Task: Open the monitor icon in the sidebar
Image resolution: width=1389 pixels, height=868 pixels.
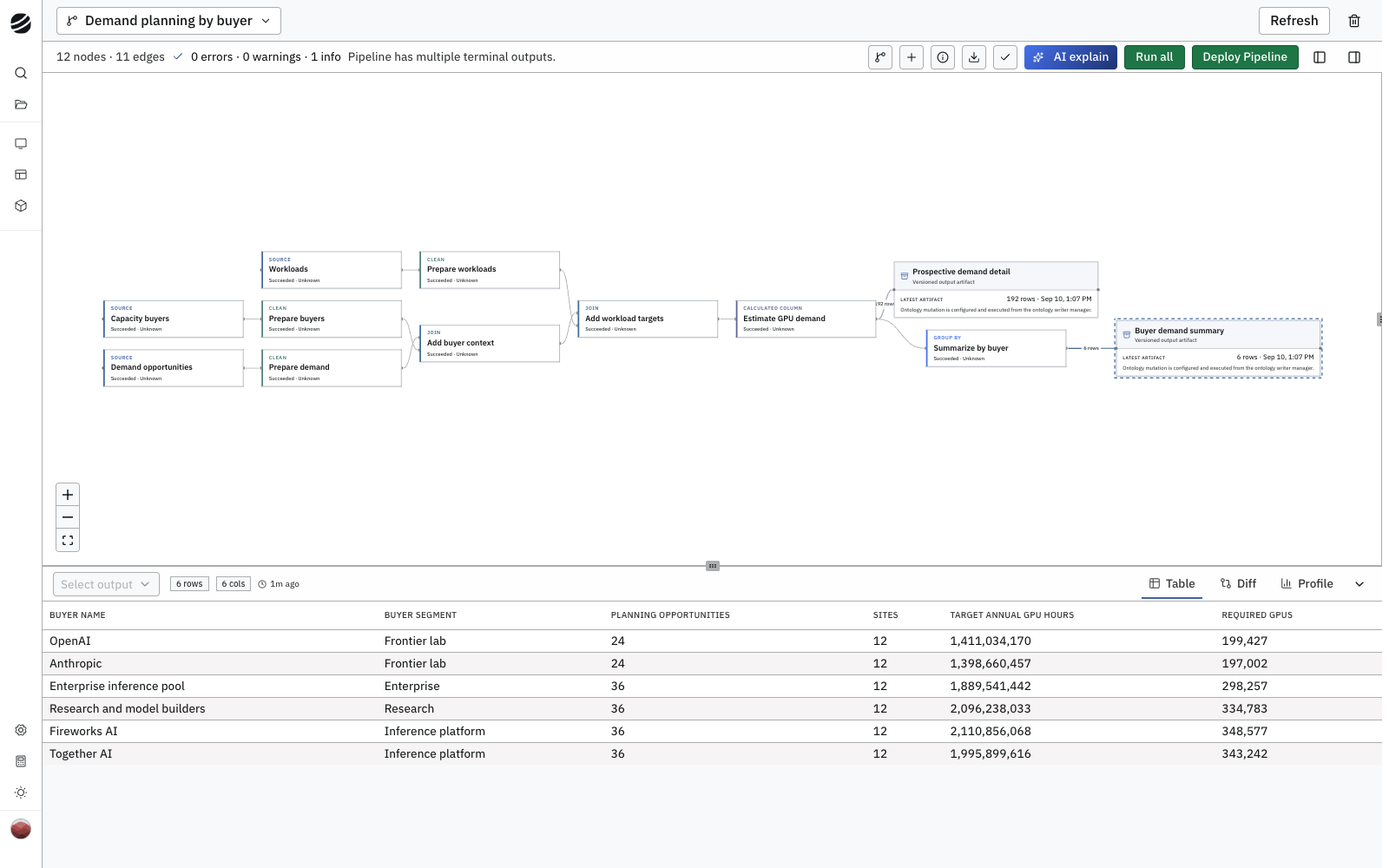Action: [x=21, y=143]
